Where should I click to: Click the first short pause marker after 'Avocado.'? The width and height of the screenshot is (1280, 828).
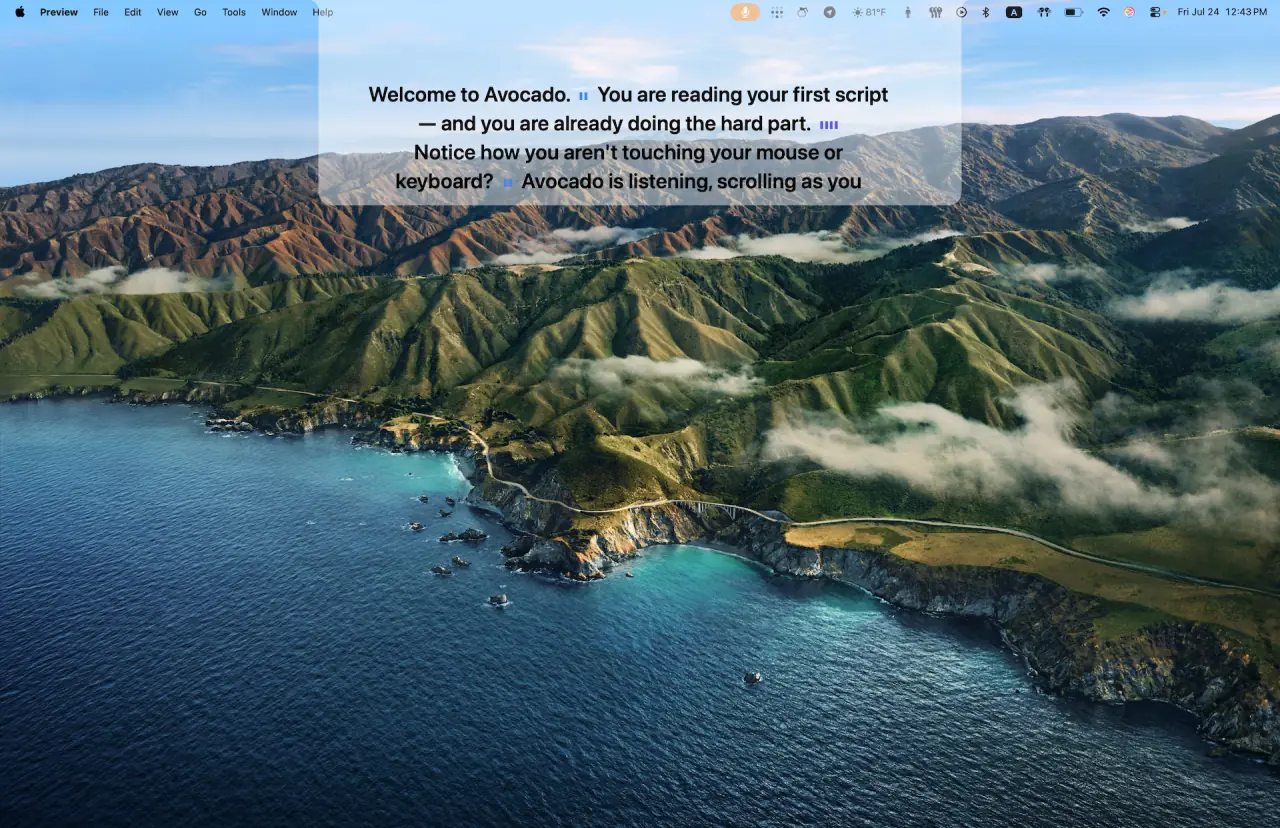point(583,96)
